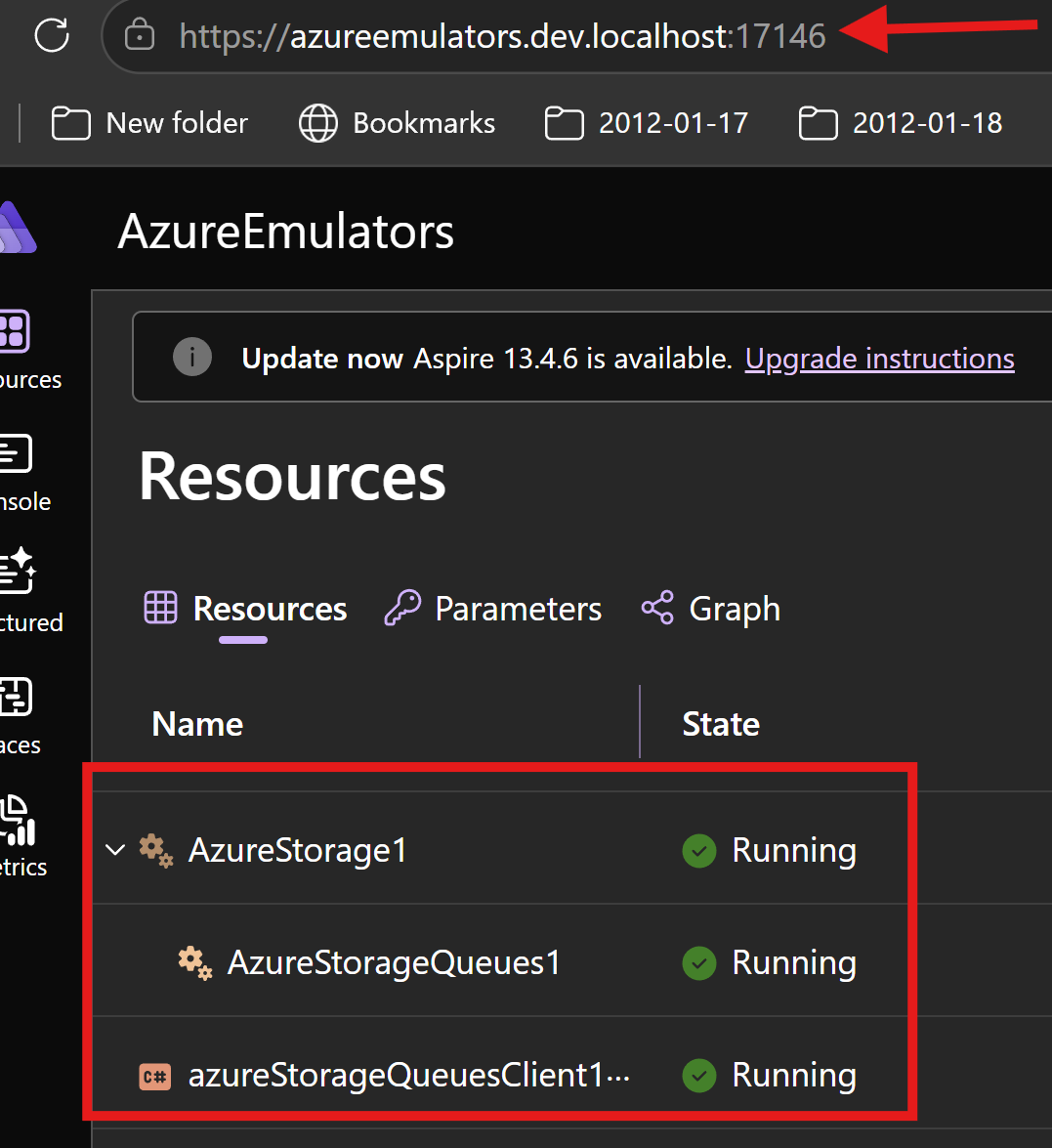Click the green check icon of AzureStorageQueues1
Image resolution: width=1052 pixels, height=1148 pixels.
pyautogui.click(x=699, y=962)
